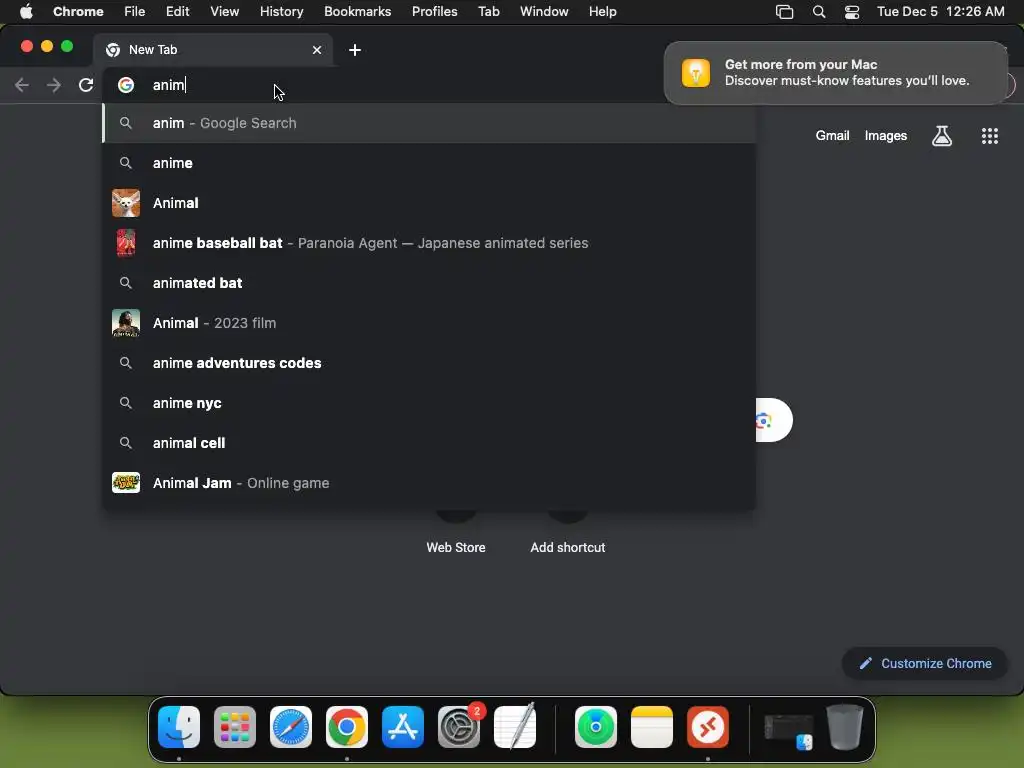1024x768 pixels.
Task: Choose the 'anime adventures codes' suggestion
Action: click(429, 363)
